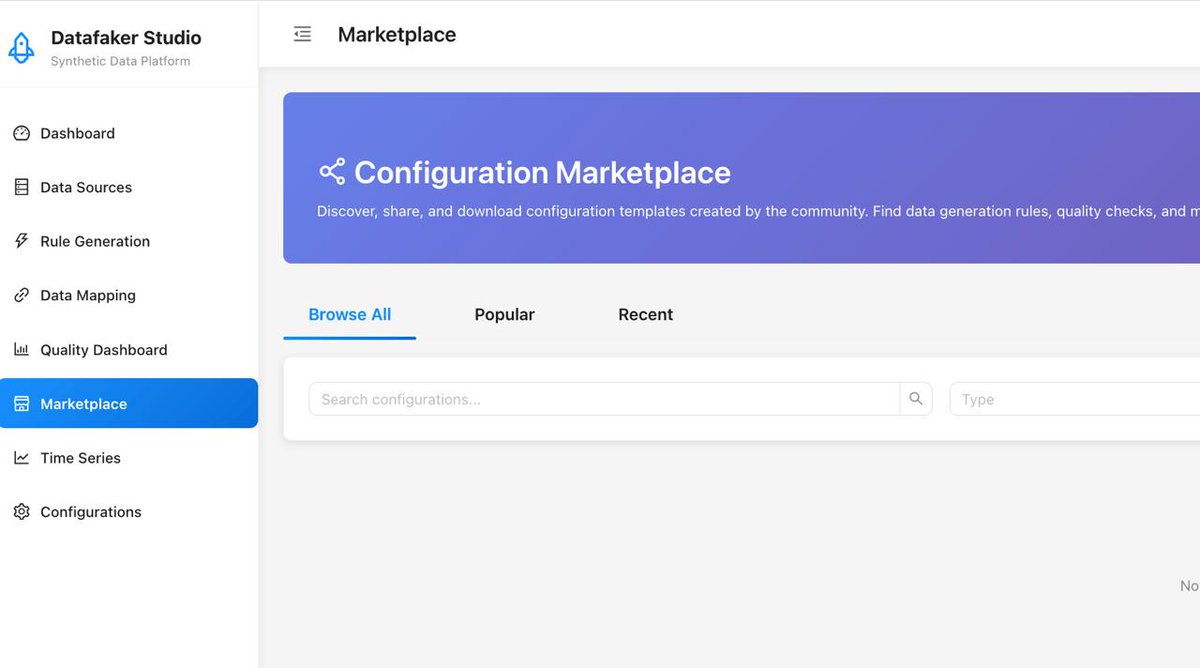Switch to the Popular tab
This screenshot has height=668, width=1200.
(504, 314)
